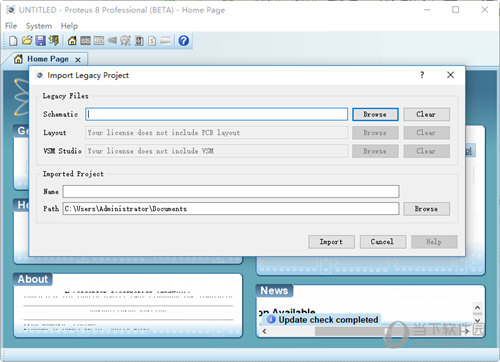This screenshot has height=362, width=500.
Task: Browse for a Schematic file
Action: coord(375,114)
